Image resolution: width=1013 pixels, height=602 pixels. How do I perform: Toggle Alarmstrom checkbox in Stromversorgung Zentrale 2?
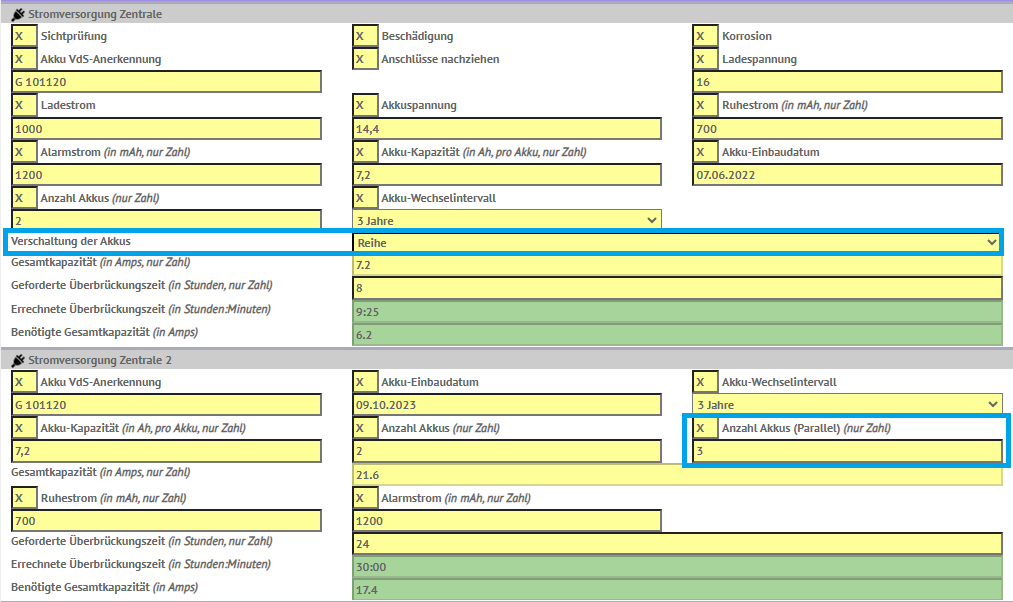point(365,498)
